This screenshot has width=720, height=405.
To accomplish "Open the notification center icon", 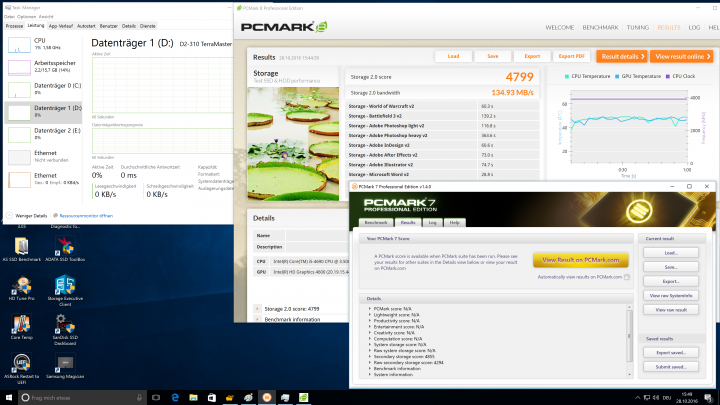I will pyautogui.click(x=709, y=398).
